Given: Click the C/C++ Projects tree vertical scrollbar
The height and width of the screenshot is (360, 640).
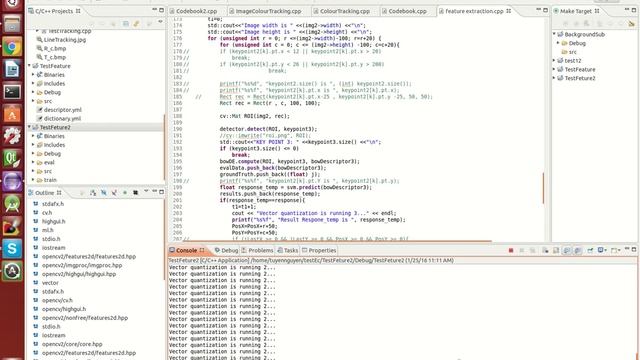Looking at the screenshot, I should coord(164,147).
